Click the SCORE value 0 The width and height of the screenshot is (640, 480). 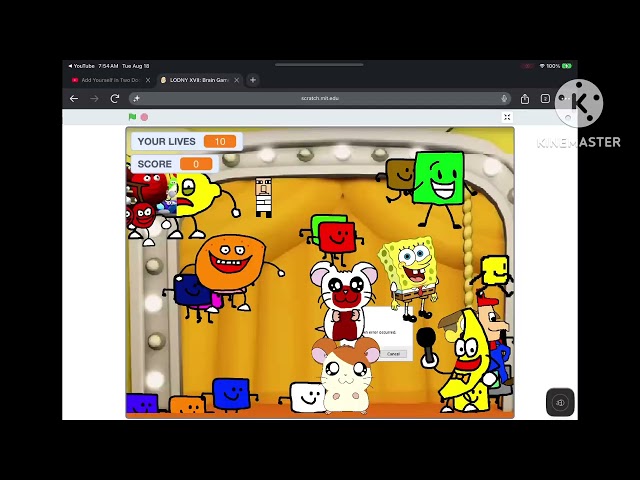[x=196, y=164]
